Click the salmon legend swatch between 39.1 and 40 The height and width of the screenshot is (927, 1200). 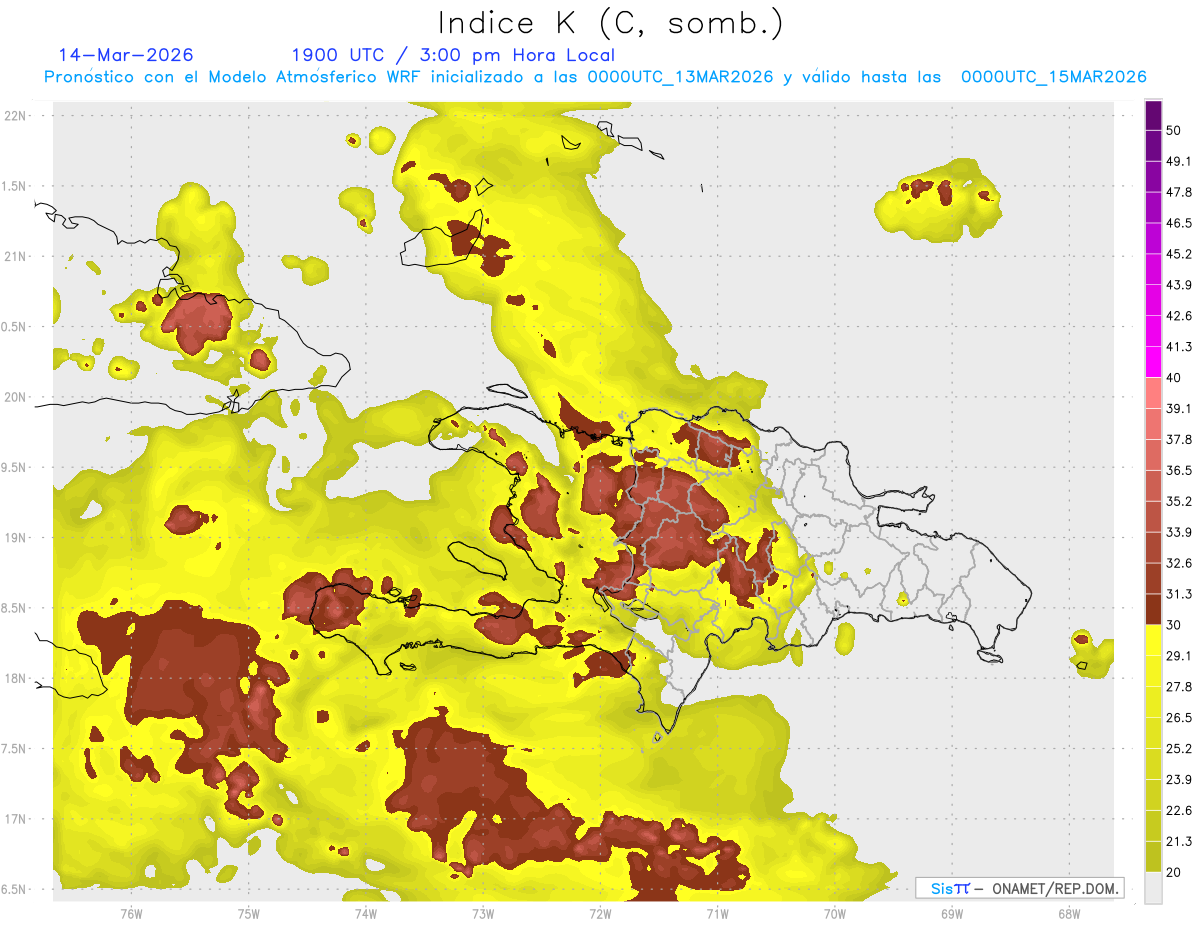click(1153, 393)
